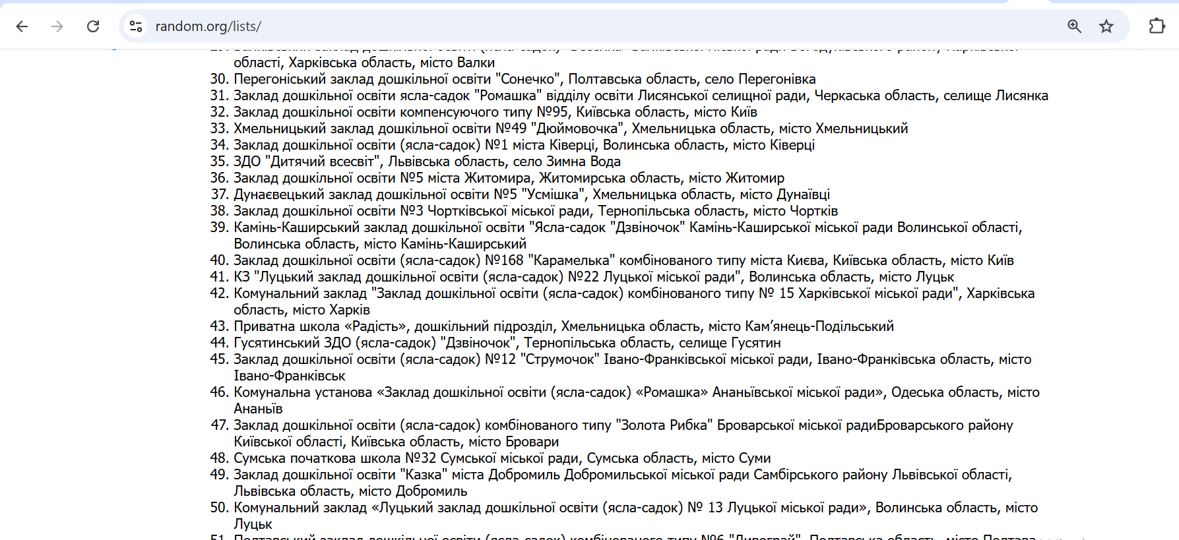Viewport: 1179px width, 540px height.
Task: Click the browser Back arrow
Action: coord(22,26)
